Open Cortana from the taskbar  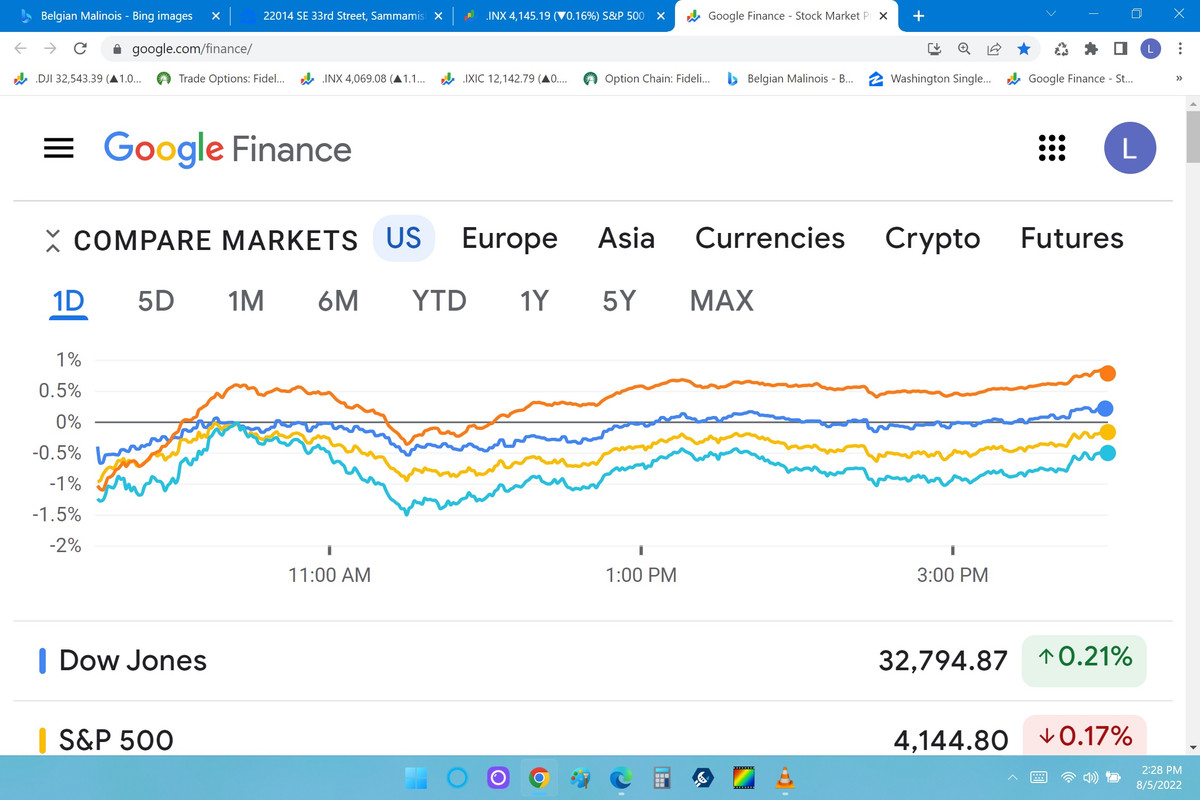click(457, 777)
